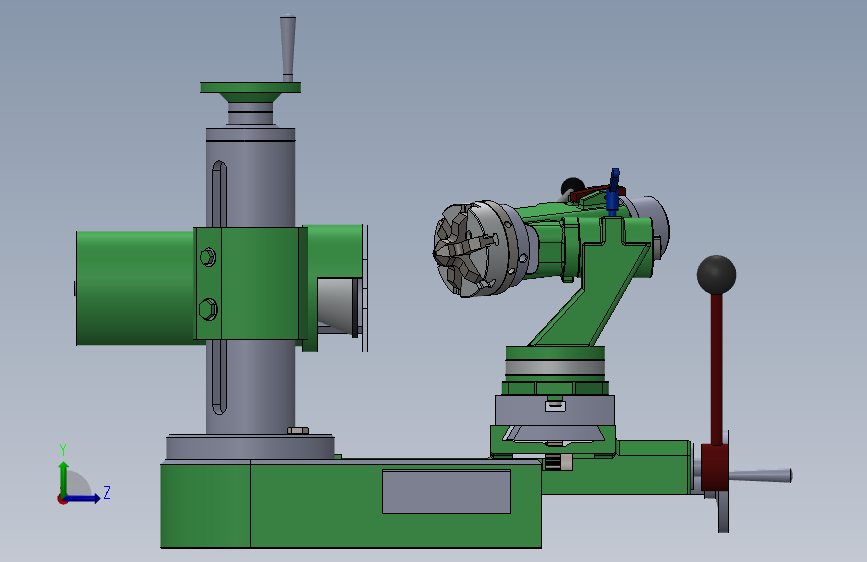The image size is (867, 562).
Task: Select the large black ball knob on the red lever
Action: (716, 275)
